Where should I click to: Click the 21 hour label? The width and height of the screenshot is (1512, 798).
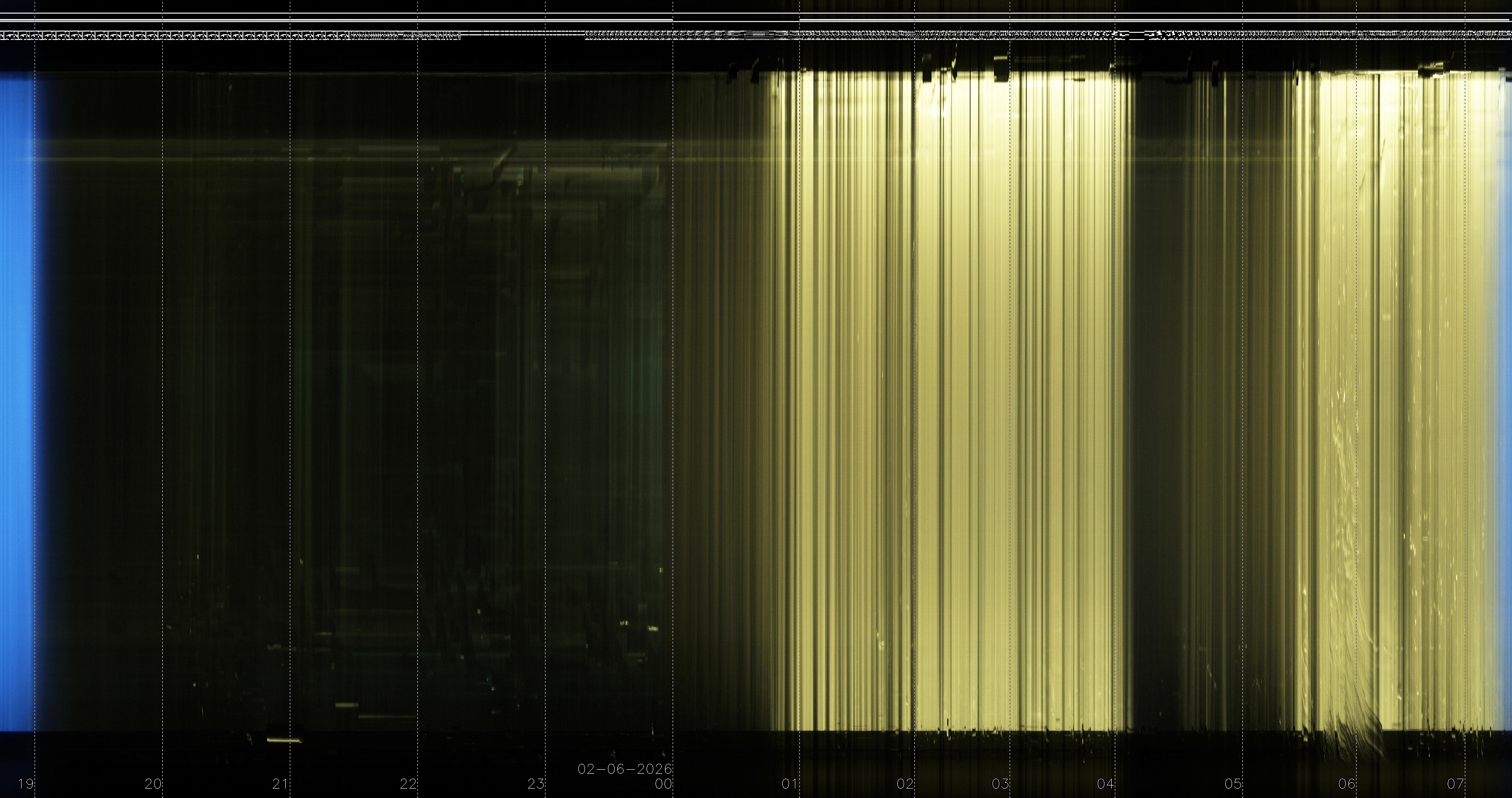tap(280, 783)
